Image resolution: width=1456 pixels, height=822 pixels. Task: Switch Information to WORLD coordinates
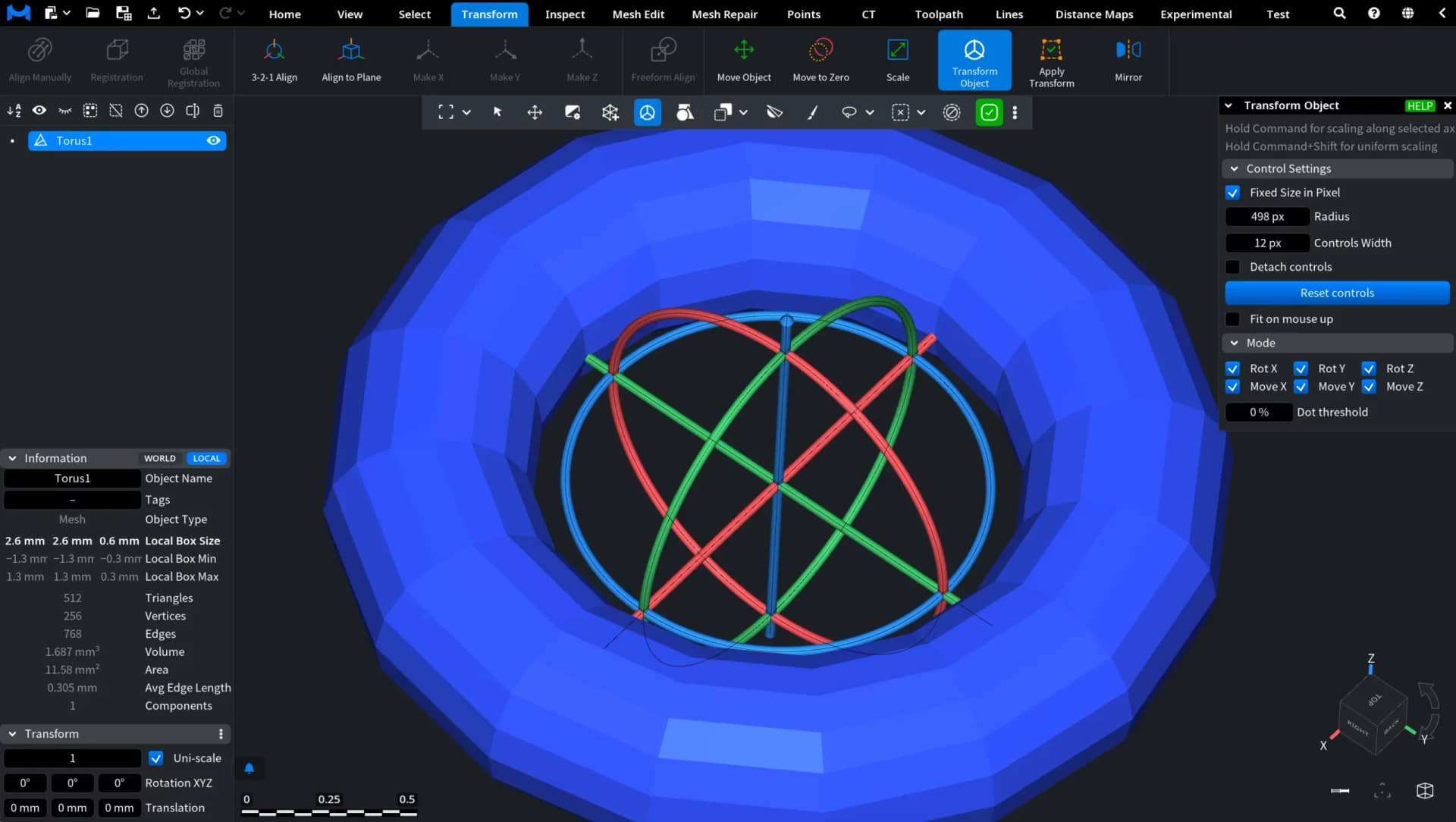coord(159,458)
